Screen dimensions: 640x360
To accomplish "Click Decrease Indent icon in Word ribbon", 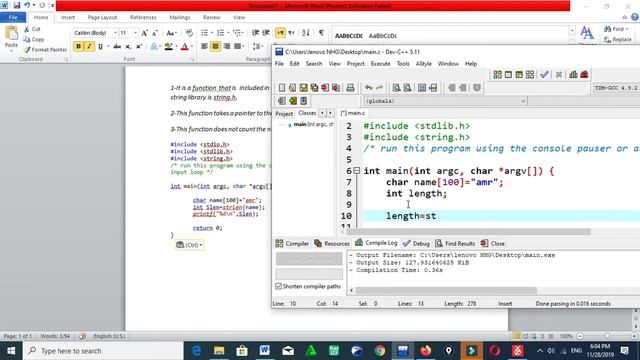I will pyautogui.click(x=256, y=33).
